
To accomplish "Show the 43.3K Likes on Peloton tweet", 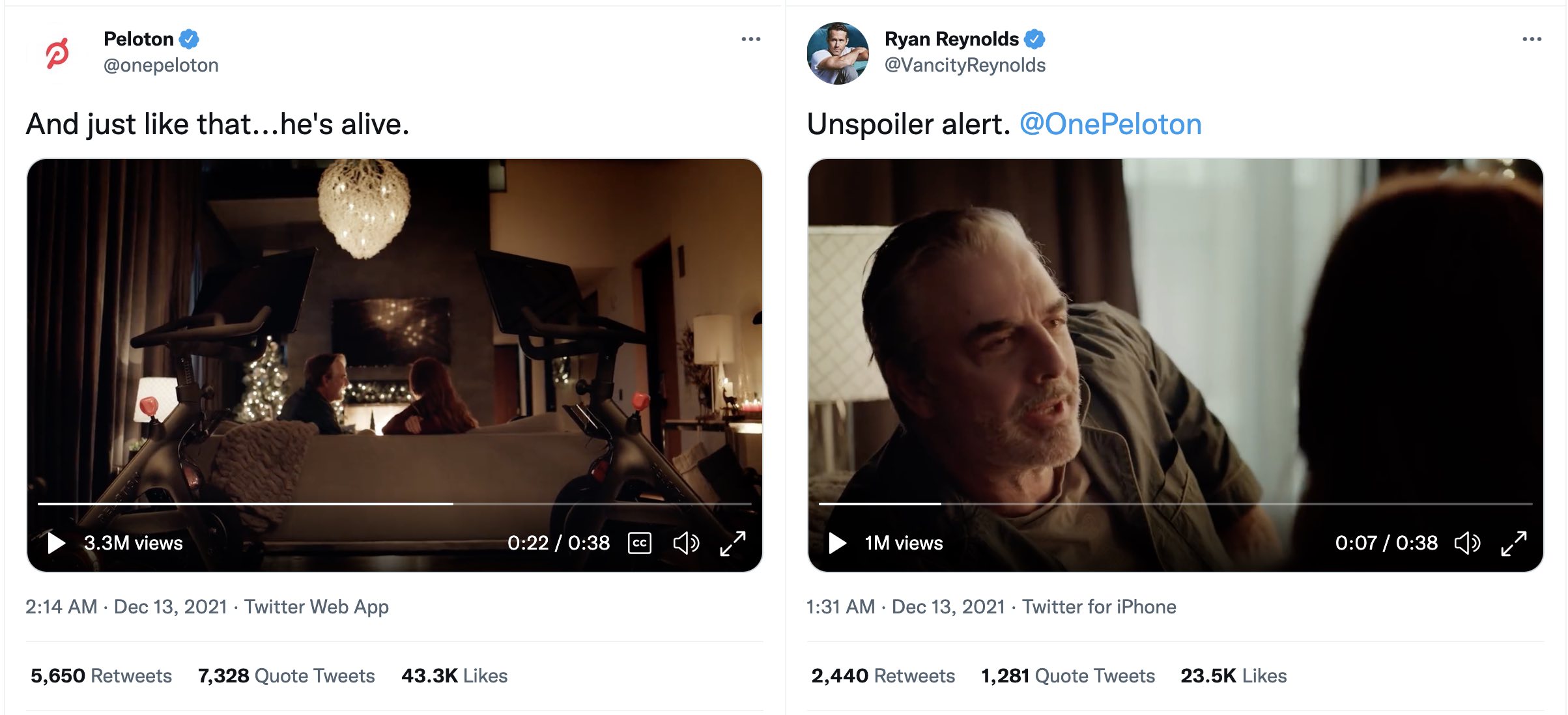I will click(454, 675).
